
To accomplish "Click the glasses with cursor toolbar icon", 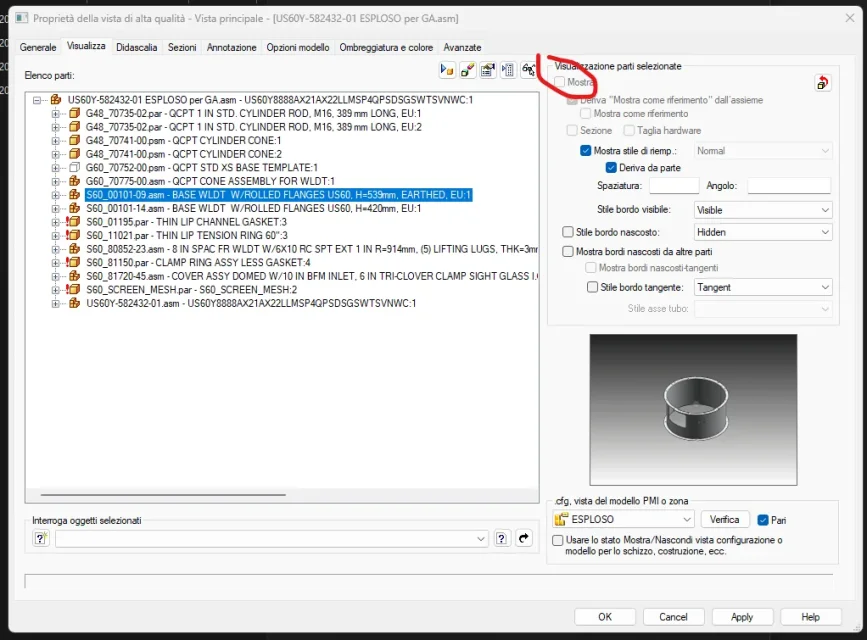I will pos(528,70).
